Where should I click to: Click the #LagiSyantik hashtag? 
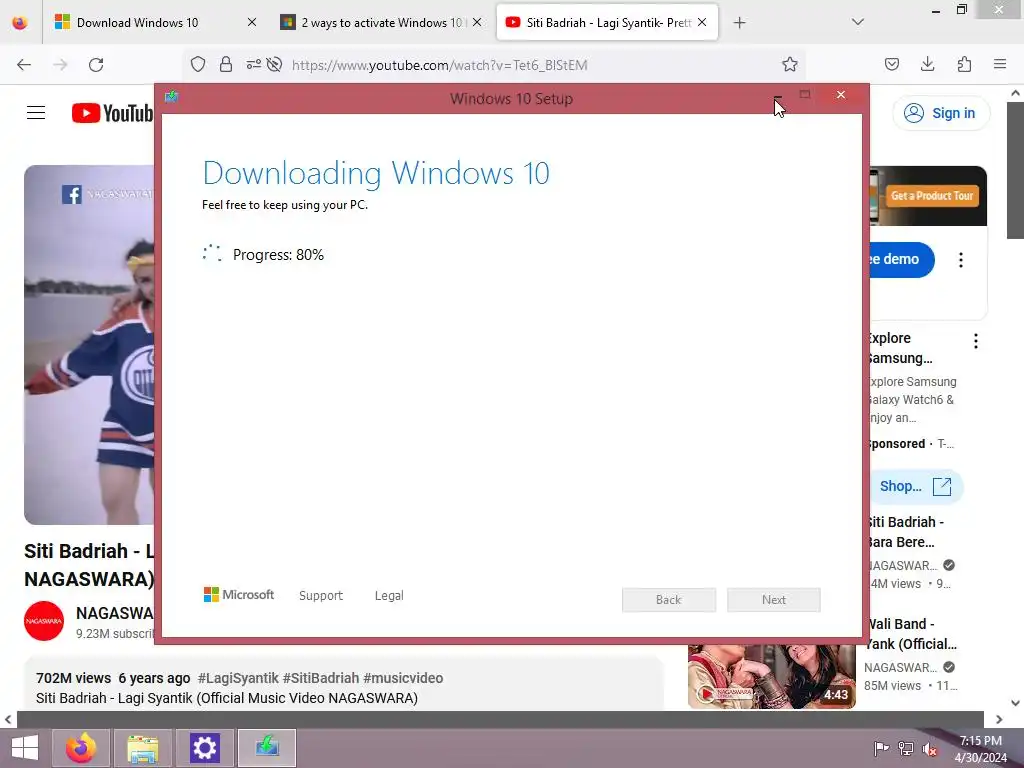pyautogui.click(x=238, y=678)
